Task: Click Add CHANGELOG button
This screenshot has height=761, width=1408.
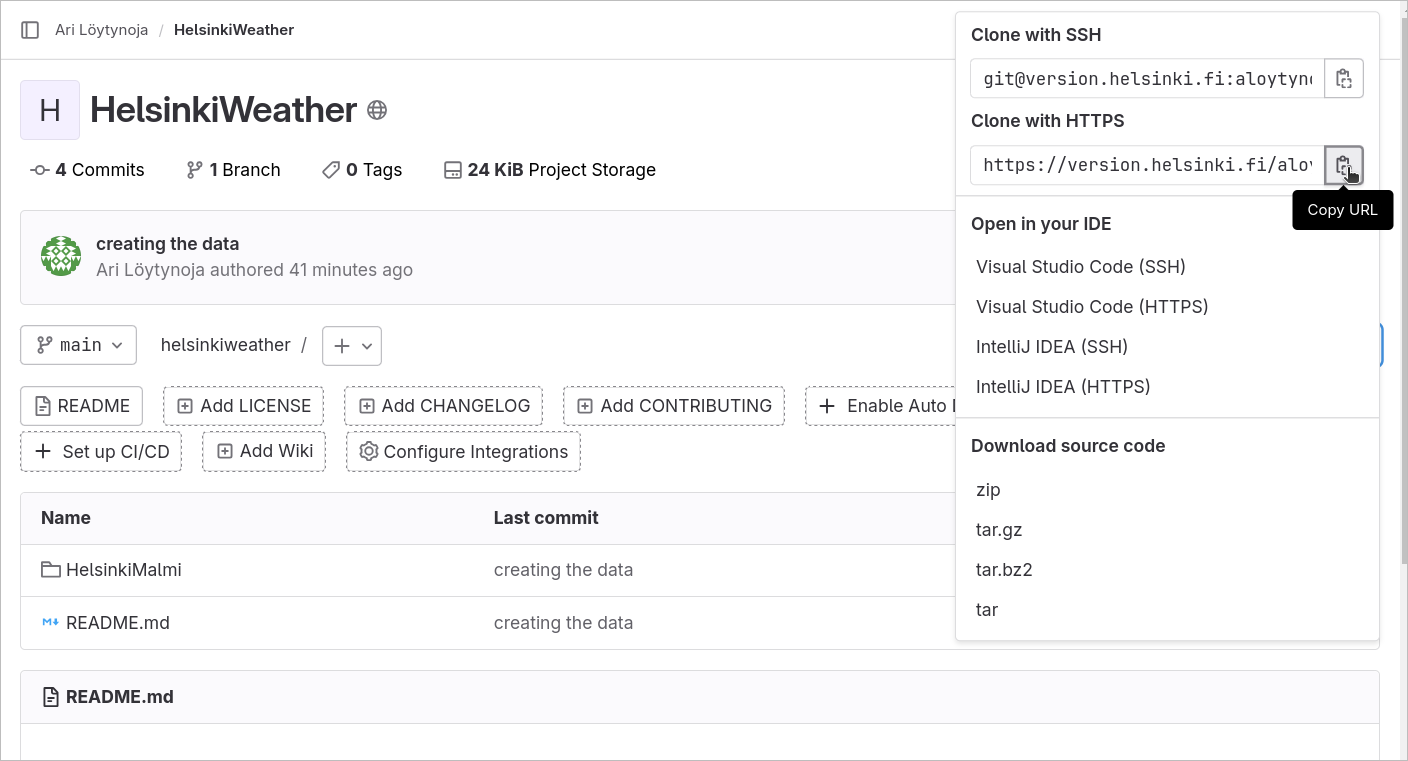Action: pyautogui.click(x=443, y=406)
